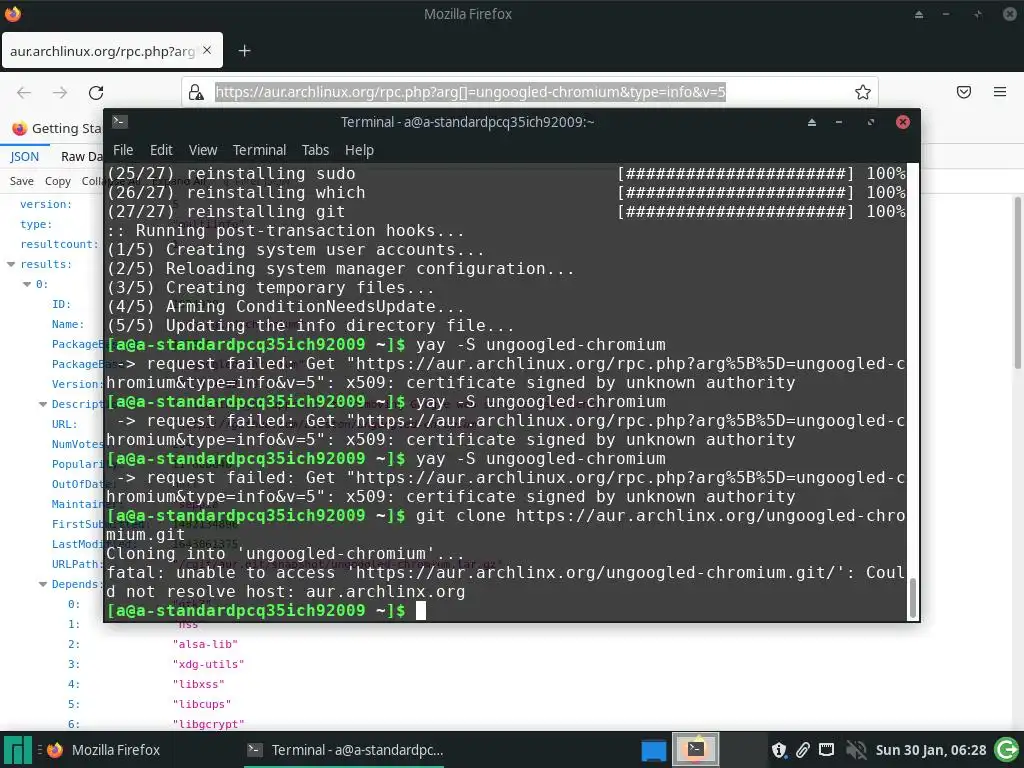This screenshot has height=768, width=1024.
Task: Click the "xdg-utils" value in JSON
Action: click(208, 664)
